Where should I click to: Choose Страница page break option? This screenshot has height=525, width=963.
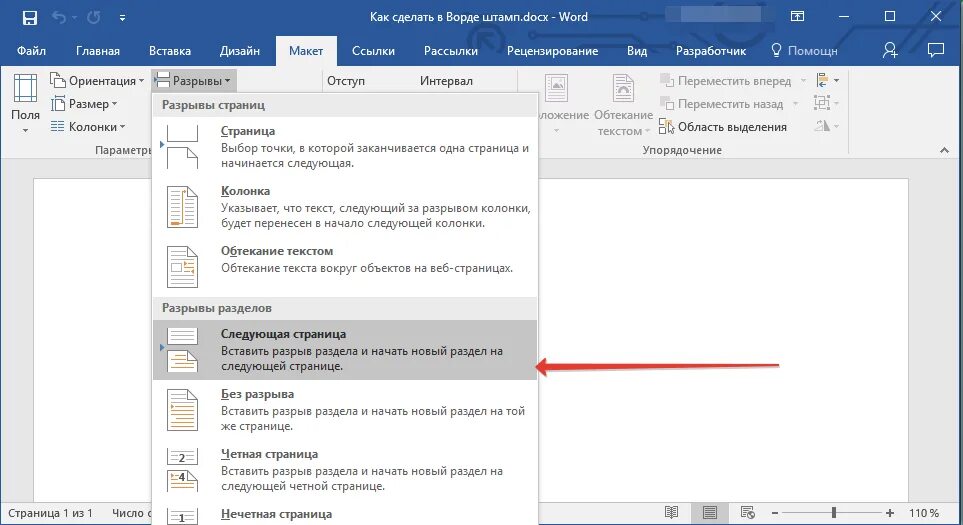tap(345, 147)
